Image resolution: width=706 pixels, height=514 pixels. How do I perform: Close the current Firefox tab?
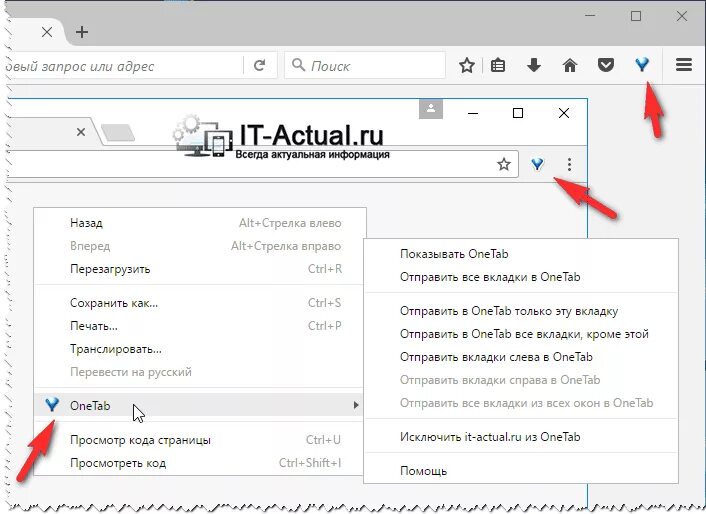(x=47, y=32)
